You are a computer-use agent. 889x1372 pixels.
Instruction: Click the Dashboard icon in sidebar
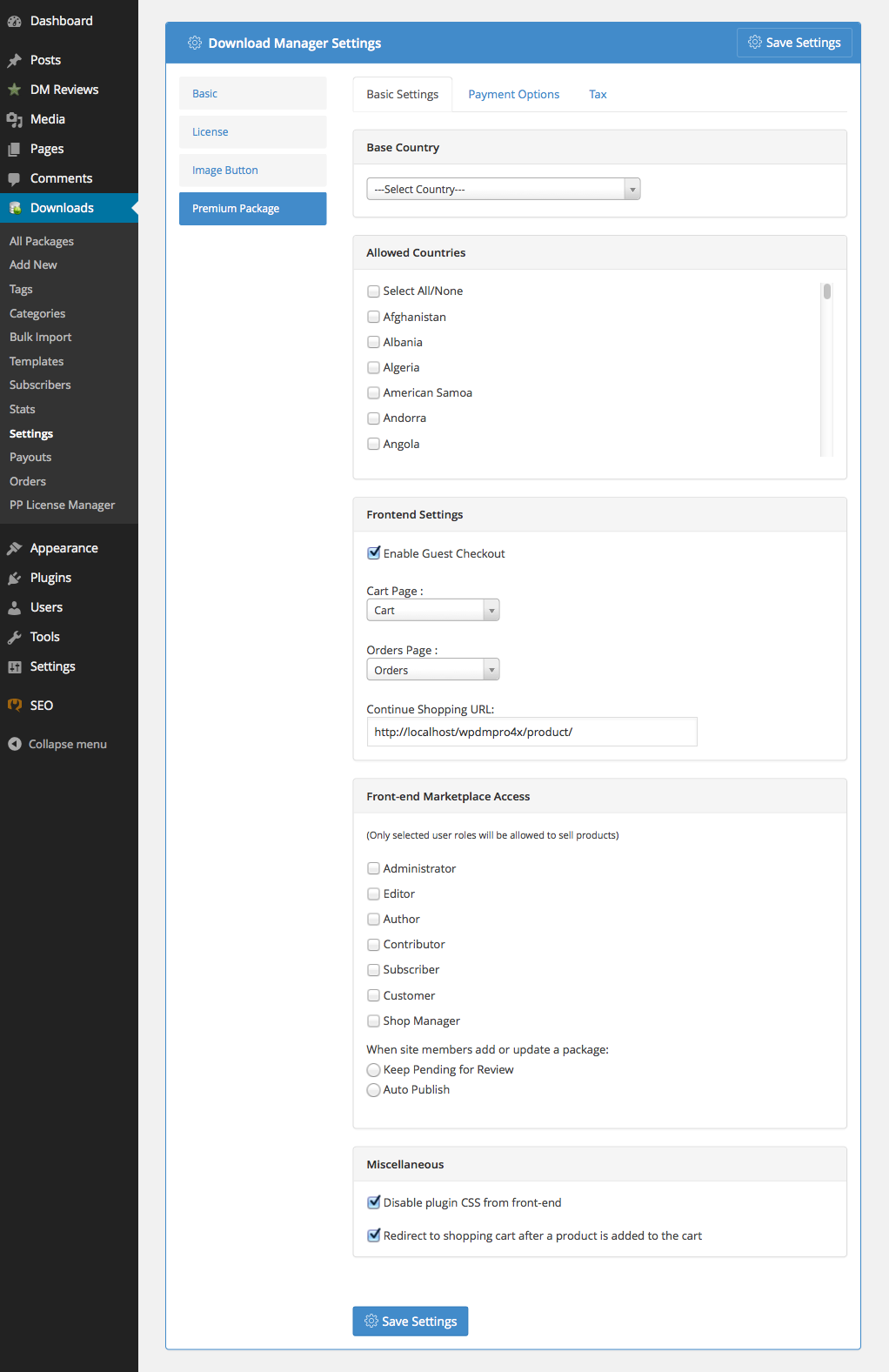pyautogui.click(x=14, y=21)
